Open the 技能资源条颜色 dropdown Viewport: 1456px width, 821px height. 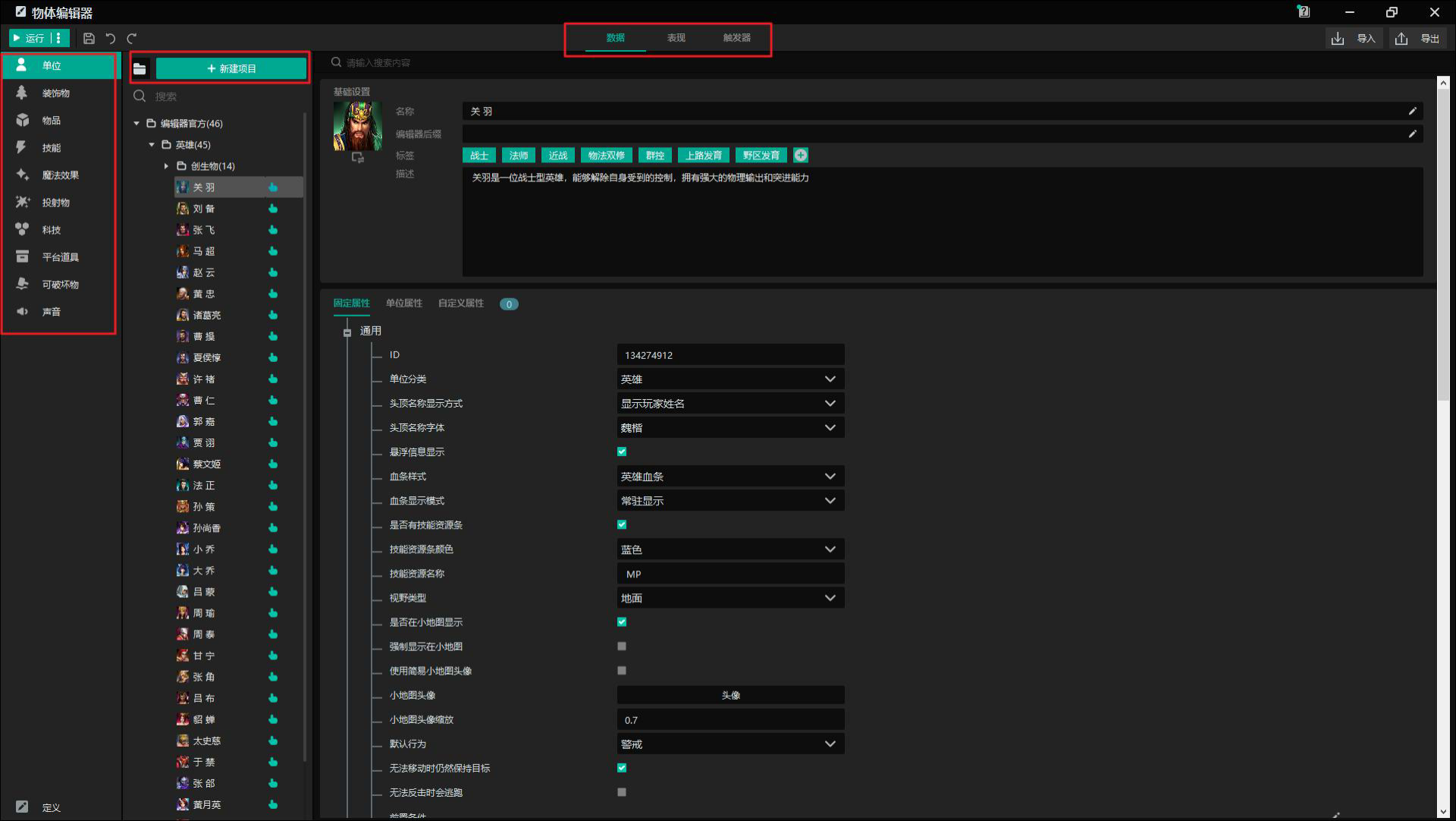click(730, 549)
